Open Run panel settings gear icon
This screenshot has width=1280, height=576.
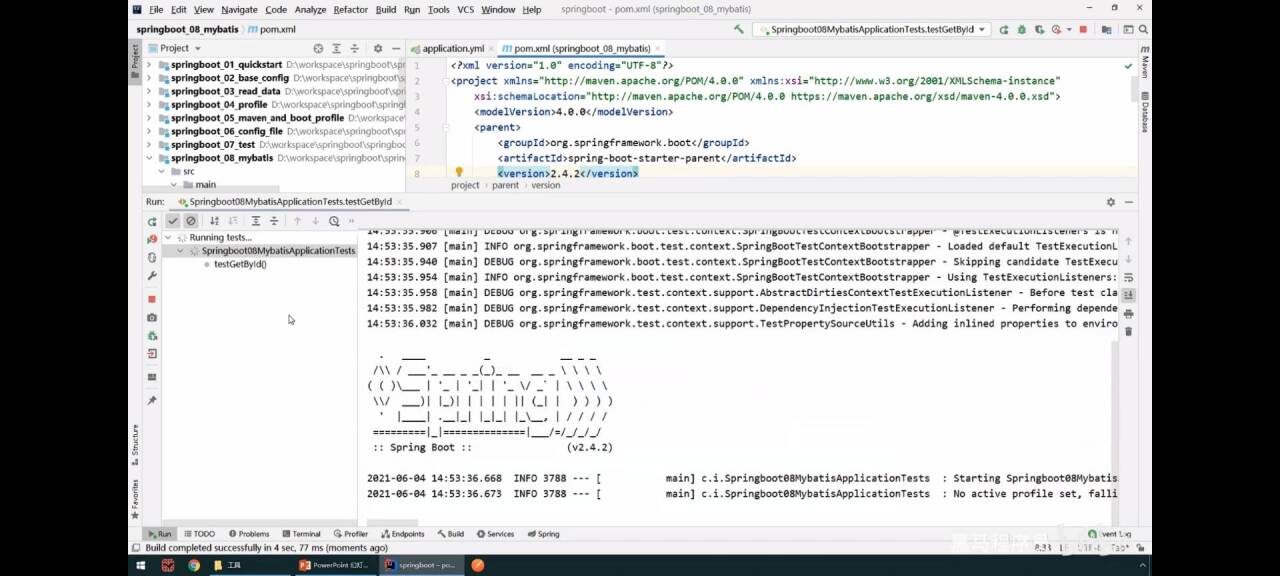point(1110,202)
